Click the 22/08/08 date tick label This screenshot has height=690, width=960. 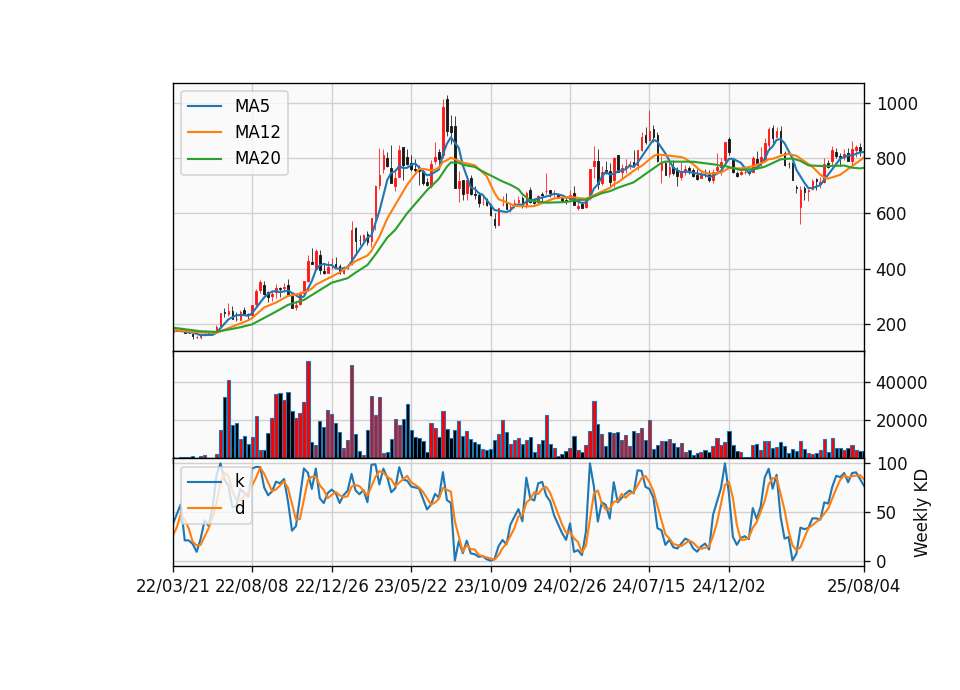click(252, 587)
